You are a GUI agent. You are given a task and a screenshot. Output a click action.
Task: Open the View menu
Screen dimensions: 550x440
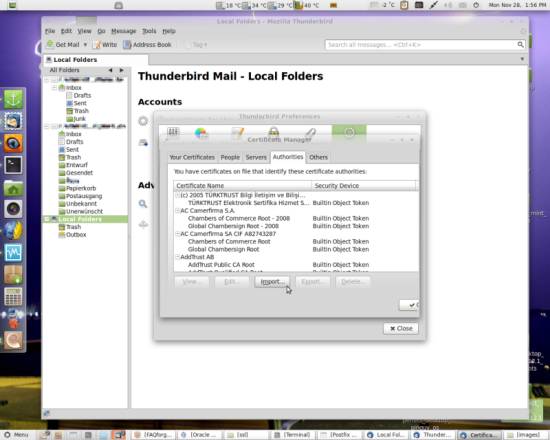[84, 31]
